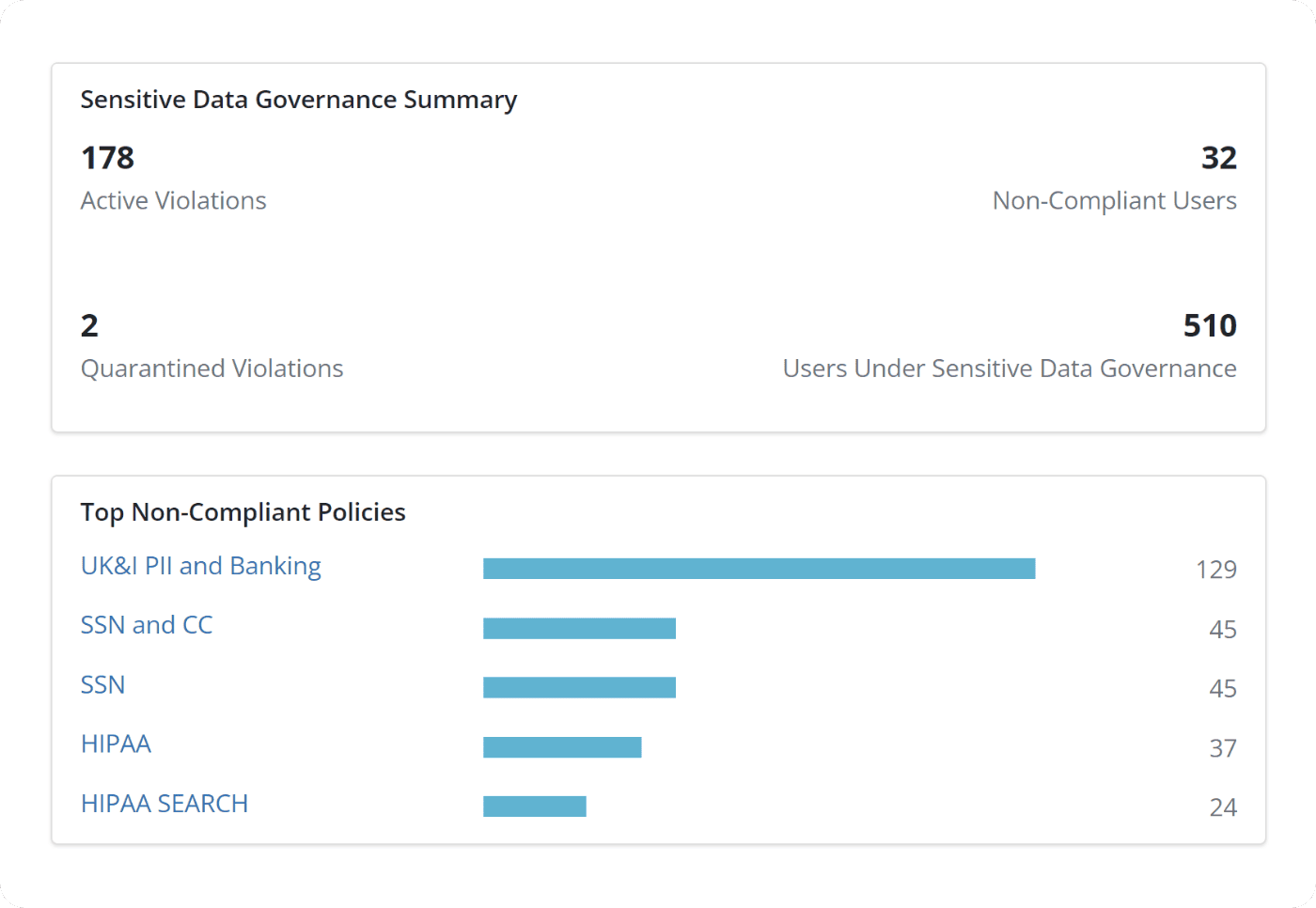The image size is (1316, 908).
Task: Click the SSN policy link
Action: click(x=102, y=684)
